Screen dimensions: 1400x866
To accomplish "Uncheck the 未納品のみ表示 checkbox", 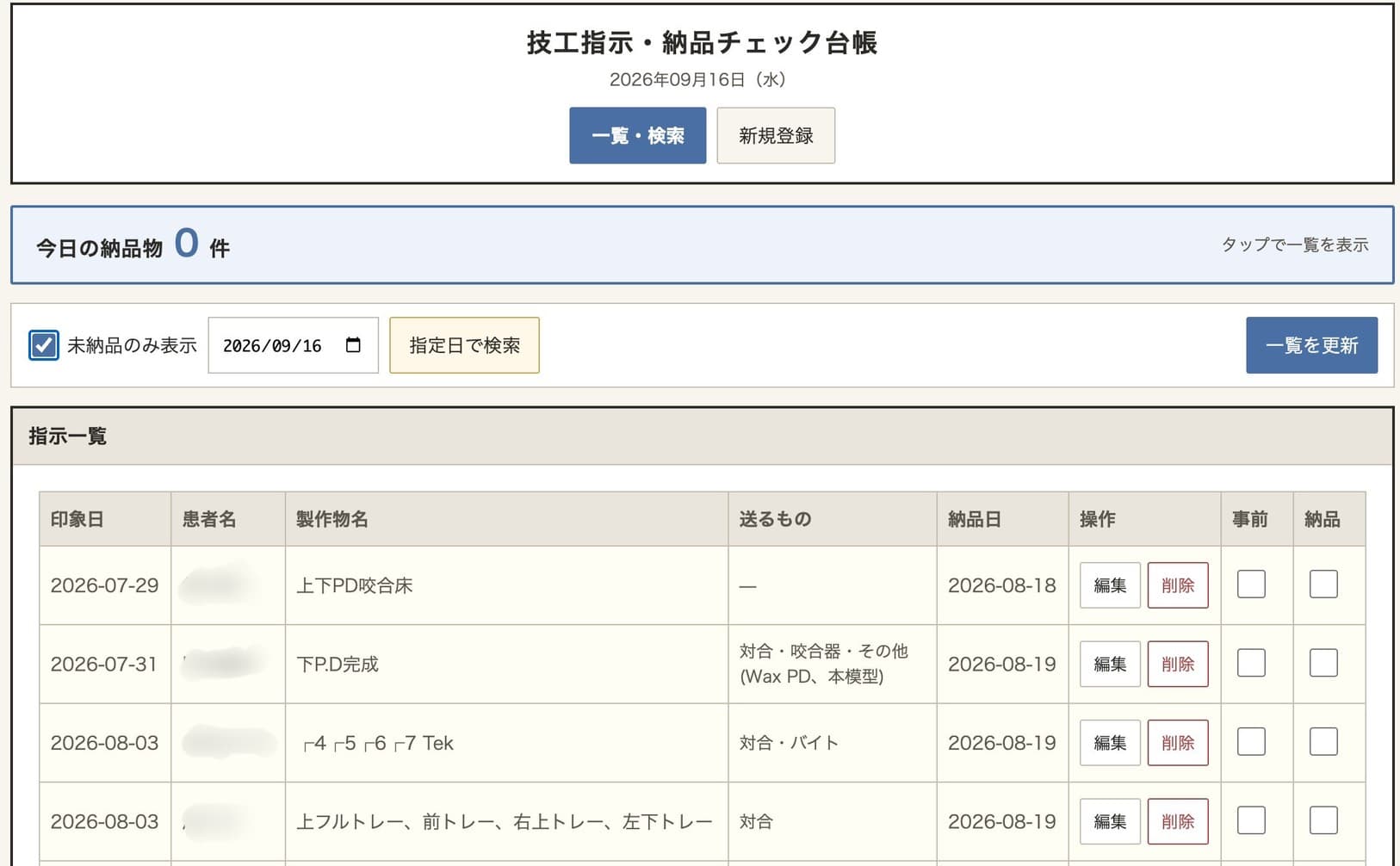I will tap(44, 345).
